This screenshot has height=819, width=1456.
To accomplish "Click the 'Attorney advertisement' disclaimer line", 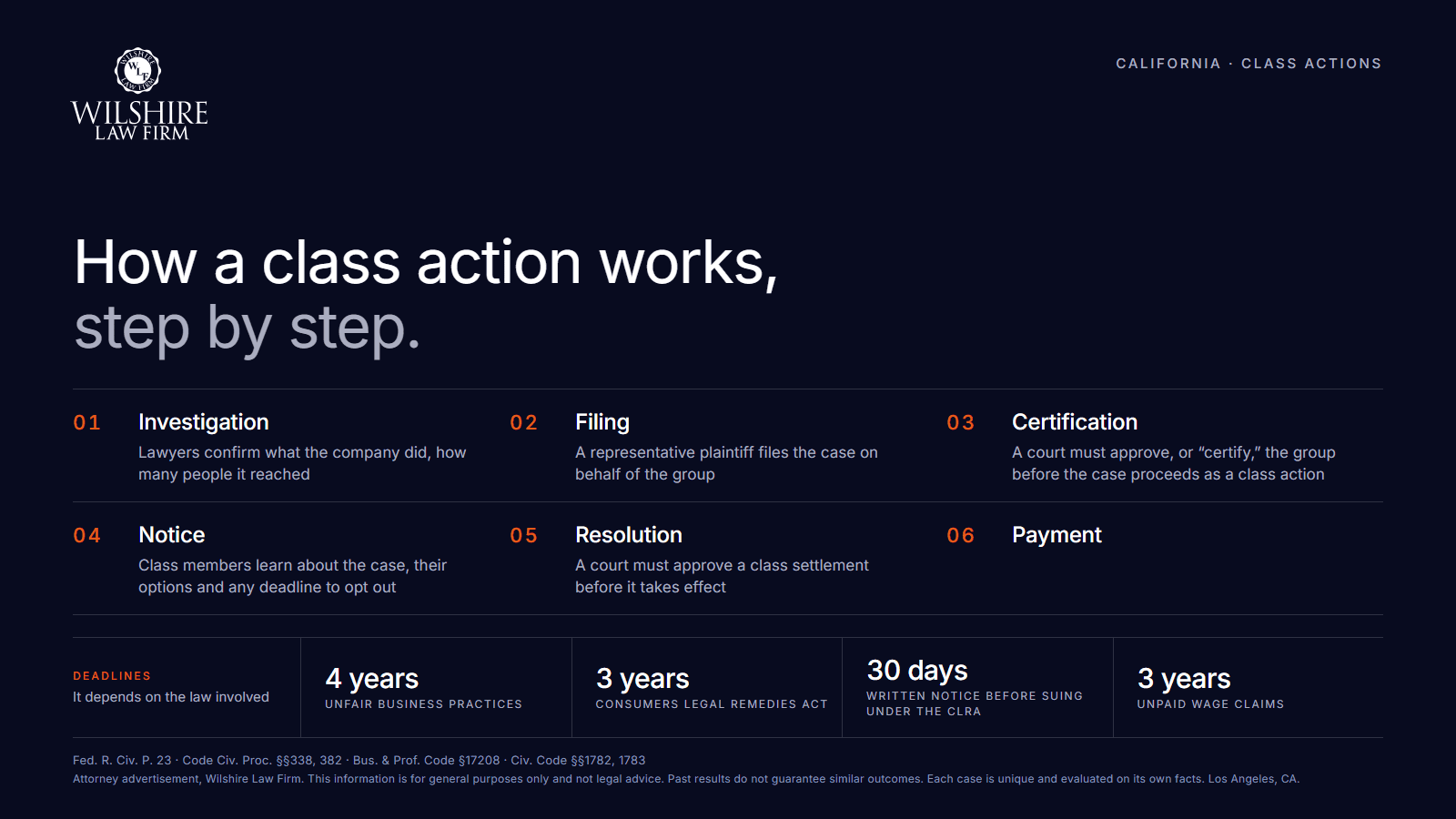I will [x=686, y=779].
